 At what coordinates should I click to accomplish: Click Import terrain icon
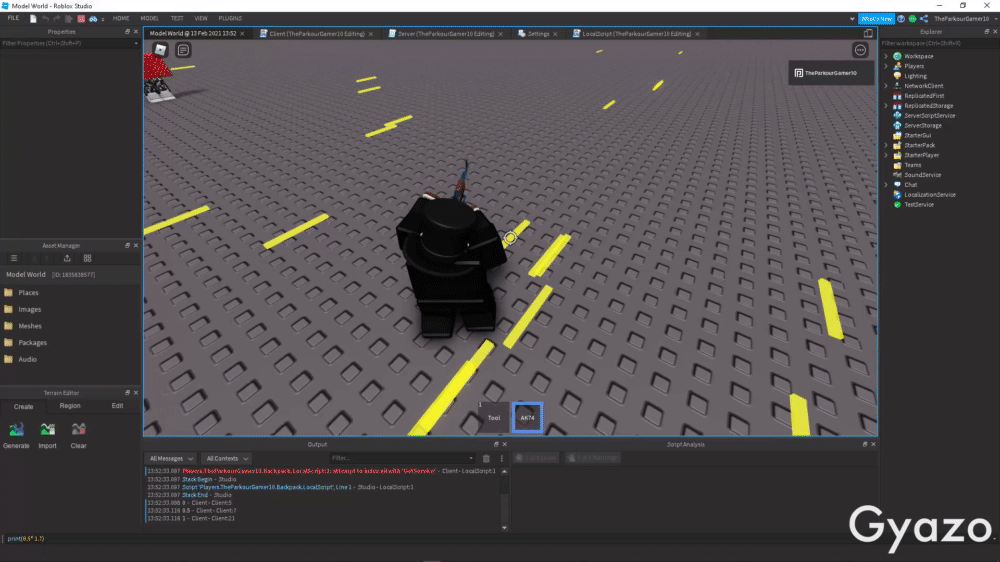(x=47, y=429)
